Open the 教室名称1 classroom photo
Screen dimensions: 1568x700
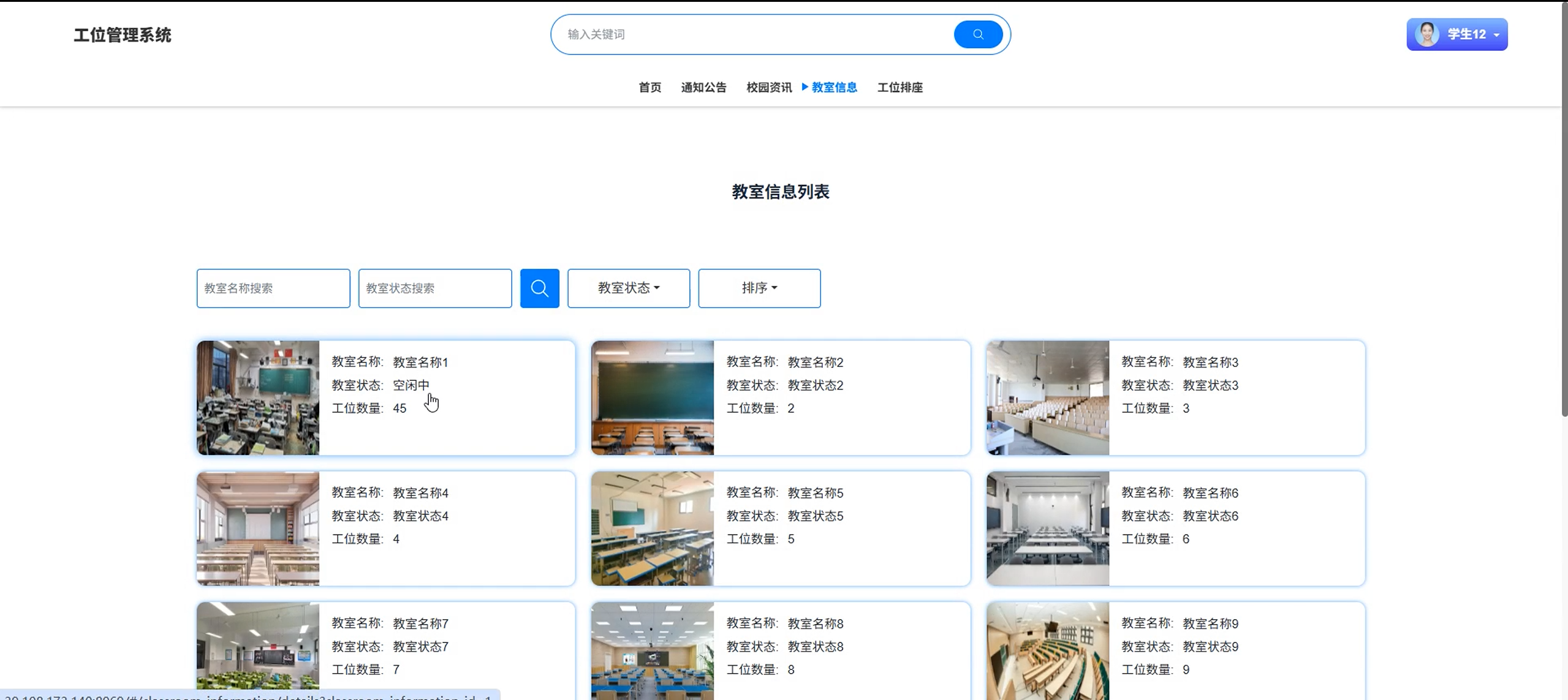tap(258, 397)
